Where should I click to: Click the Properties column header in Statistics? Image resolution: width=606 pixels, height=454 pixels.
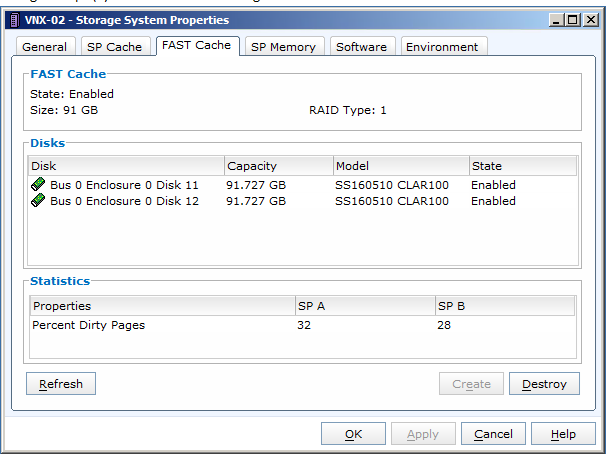[x=163, y=306]
